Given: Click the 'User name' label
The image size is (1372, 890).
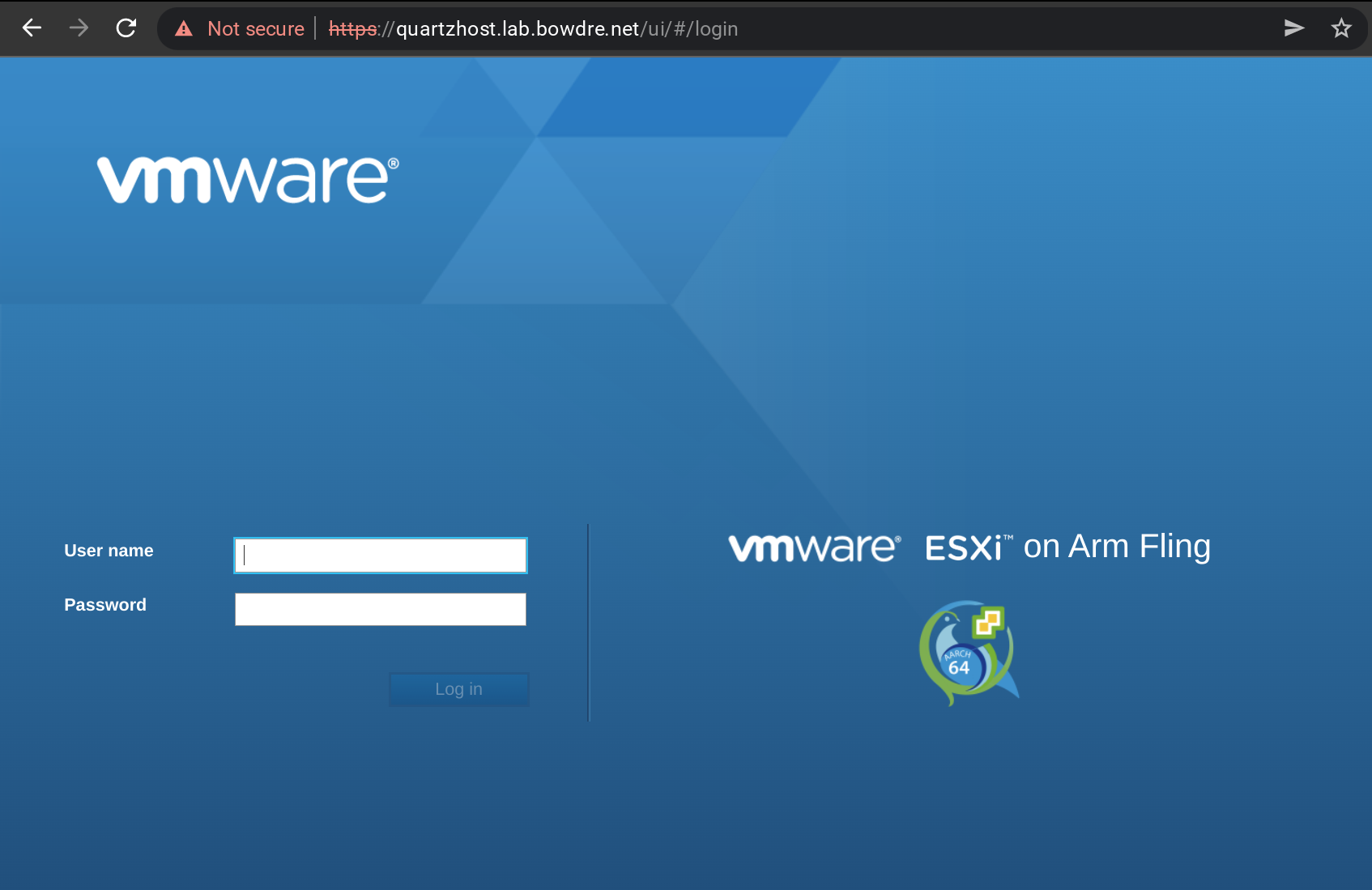Looking at the screenshot, I should click(x=109, y=551).
